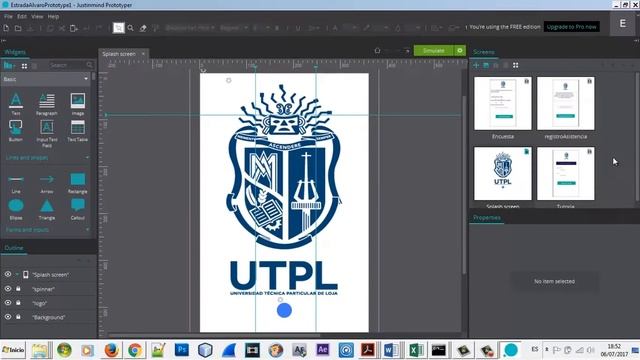Open the Edit menu

22,17
